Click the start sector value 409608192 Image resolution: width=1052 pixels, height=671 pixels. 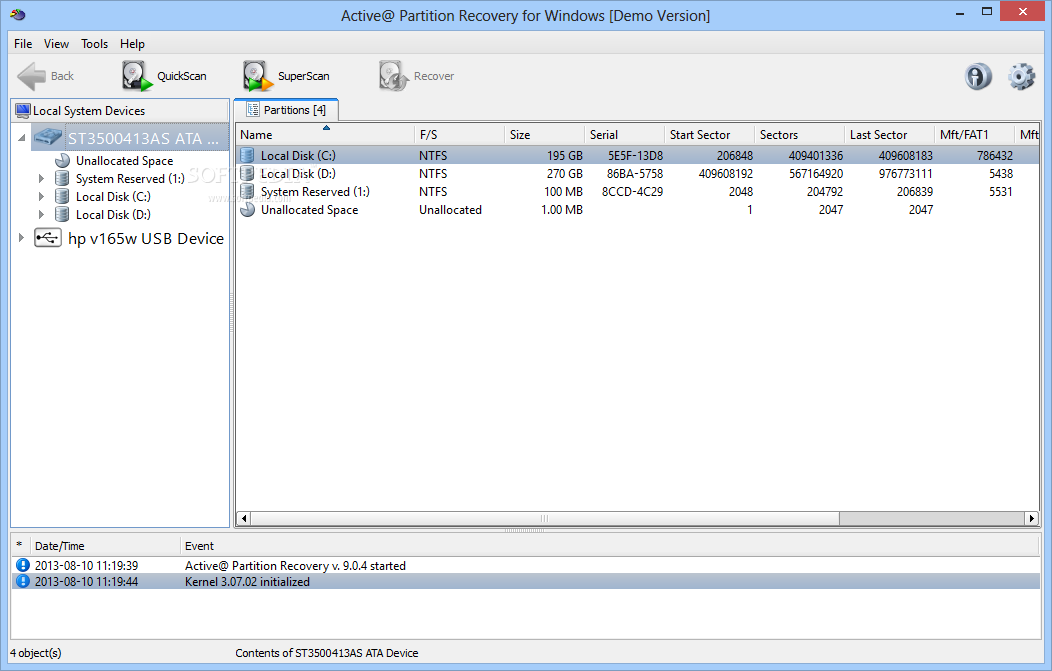(x=725, y=174)
